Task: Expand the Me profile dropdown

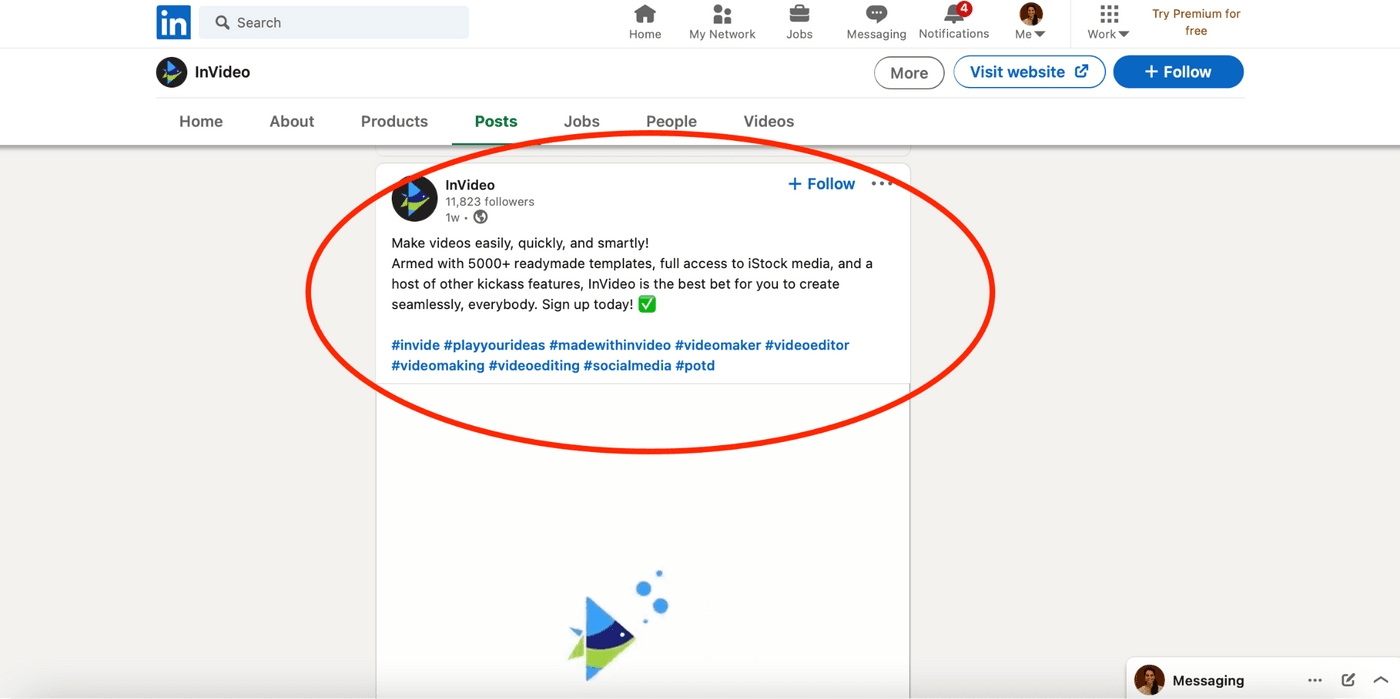Action: click(x=1030, y=20)
